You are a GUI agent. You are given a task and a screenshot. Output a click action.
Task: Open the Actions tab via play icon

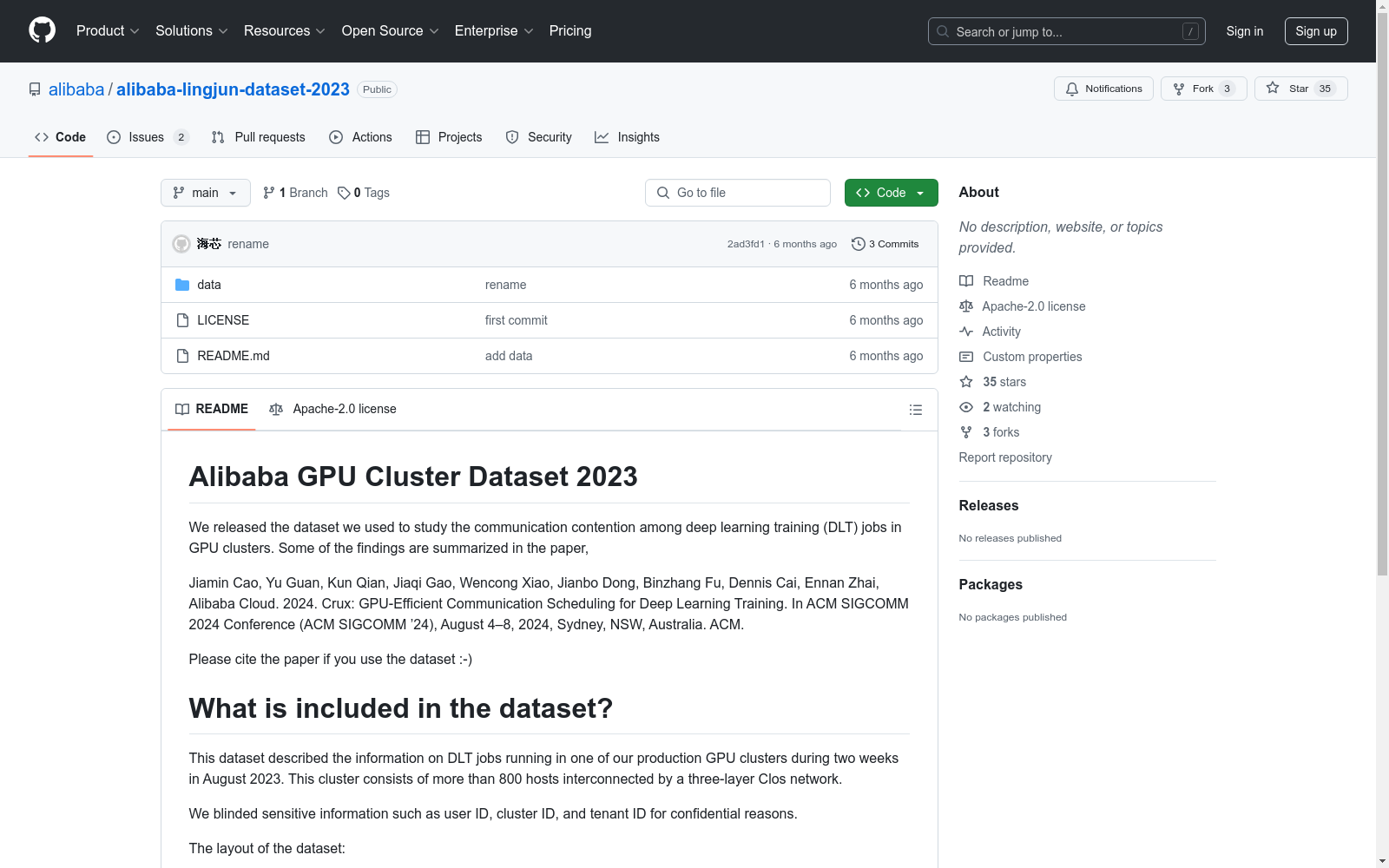tap(336, 137)
